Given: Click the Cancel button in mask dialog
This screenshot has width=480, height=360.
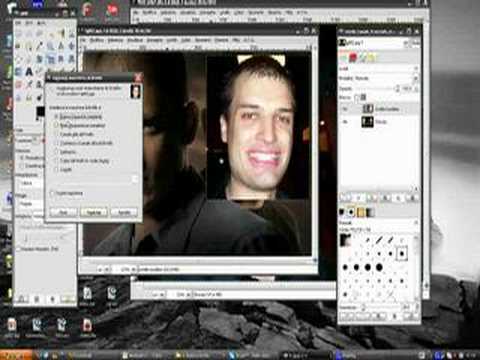Looking at the screenshot, I should pos(124,212).
